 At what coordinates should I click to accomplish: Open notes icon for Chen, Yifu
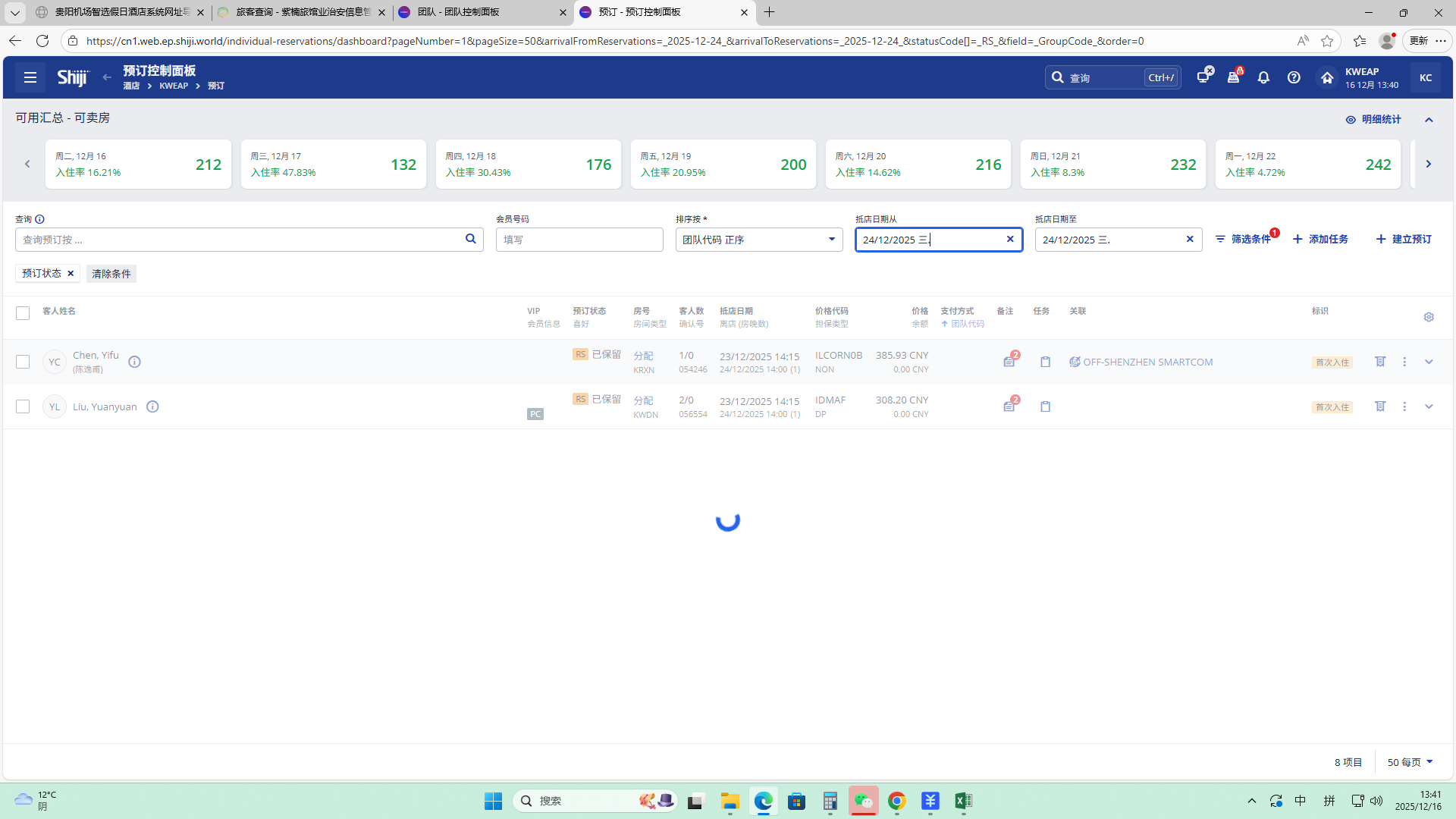(x=1009, y=362)
